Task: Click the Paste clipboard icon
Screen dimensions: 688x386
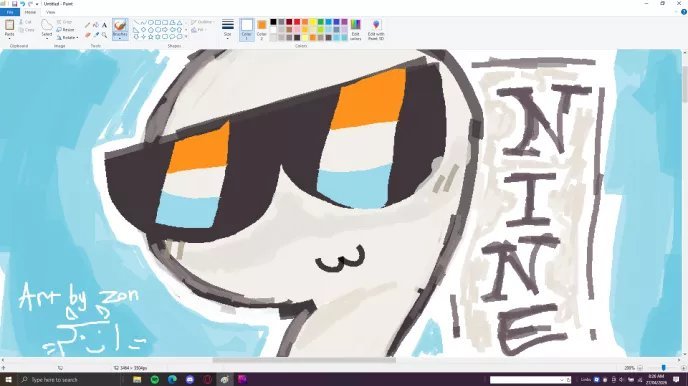Action: (x=10, y=25)
